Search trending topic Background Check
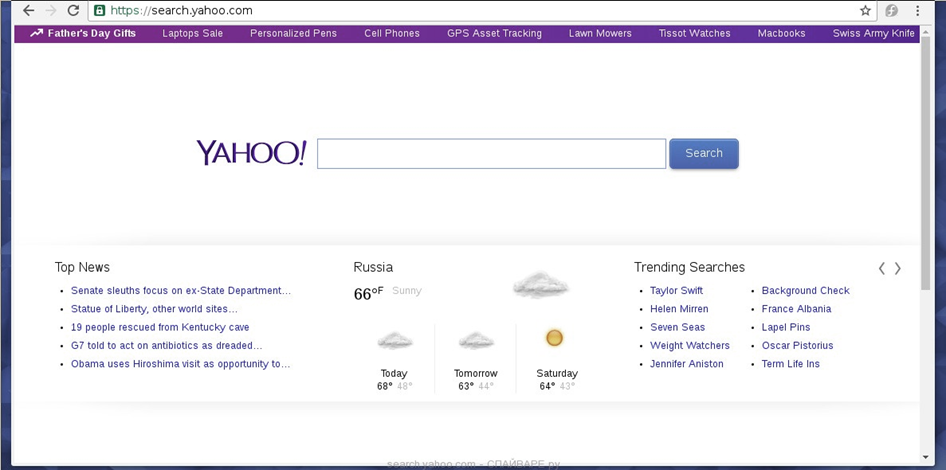Image resolution: width=946 pixels, height=470 pixels. 805,290
